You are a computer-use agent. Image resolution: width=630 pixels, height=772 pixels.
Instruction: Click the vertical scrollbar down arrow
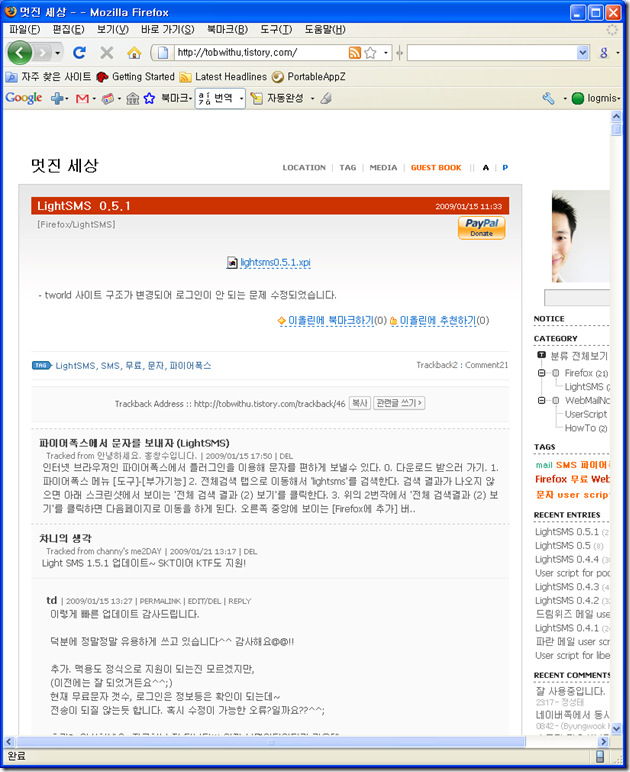(616, 728)
